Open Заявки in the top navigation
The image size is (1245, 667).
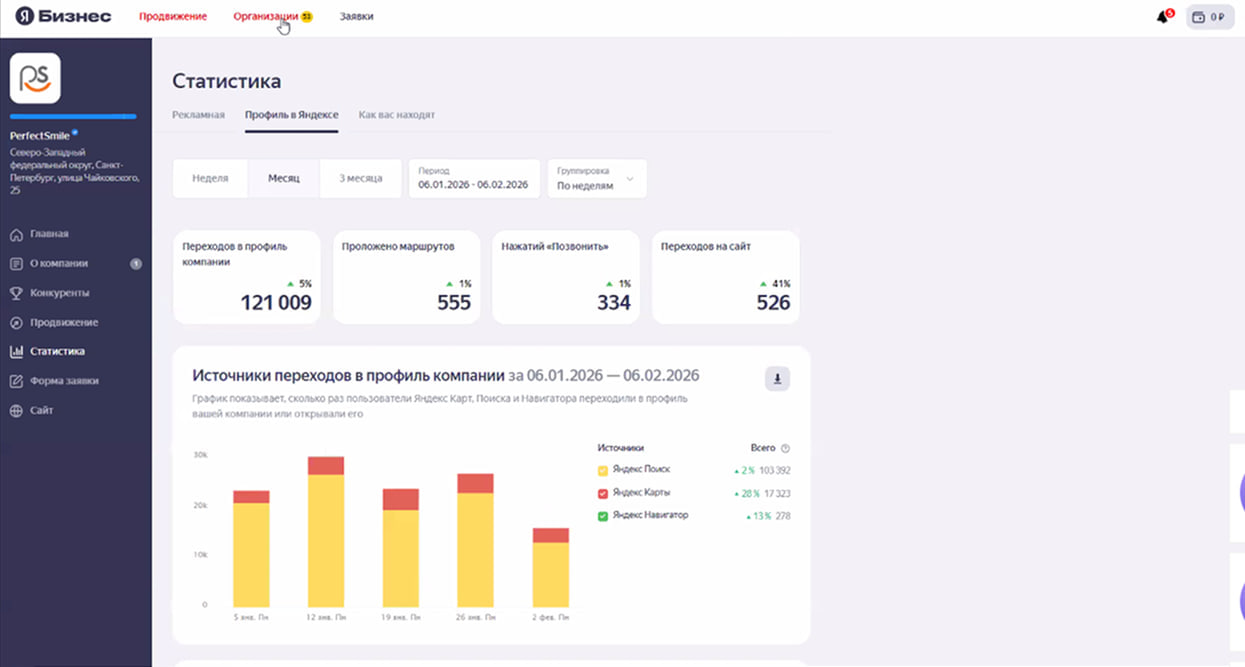[357, 17]
